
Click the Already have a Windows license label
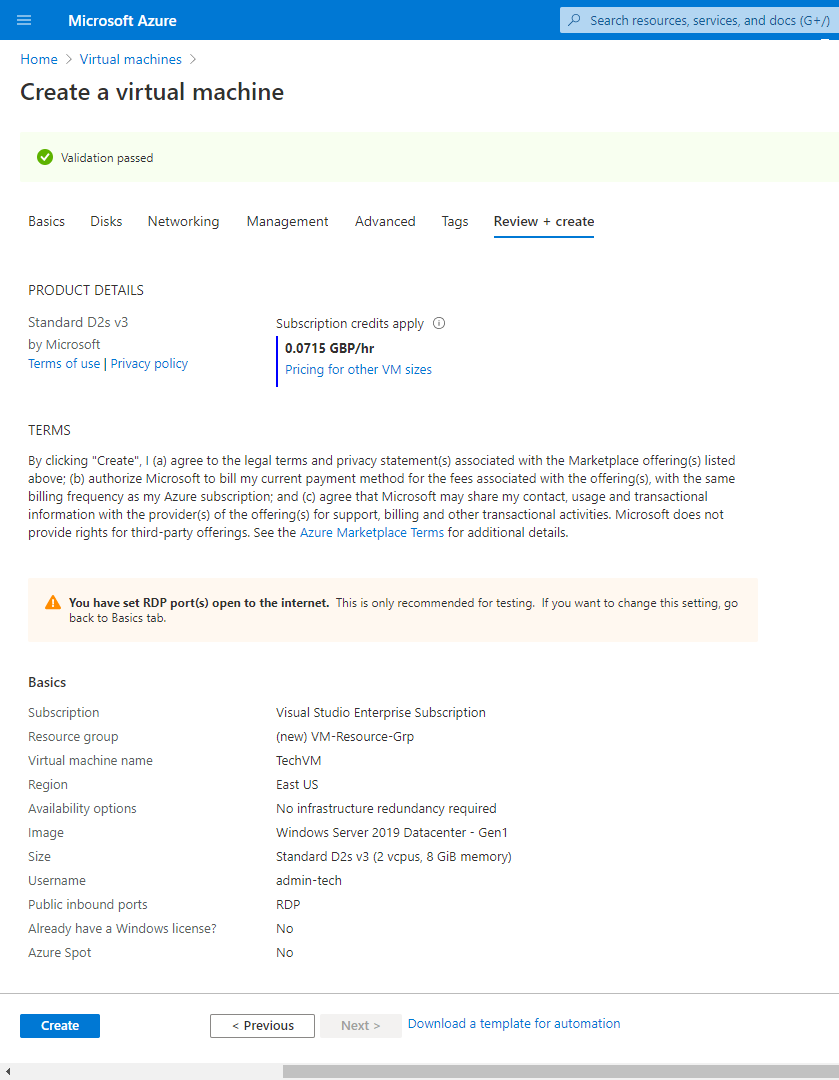(122, 928)
